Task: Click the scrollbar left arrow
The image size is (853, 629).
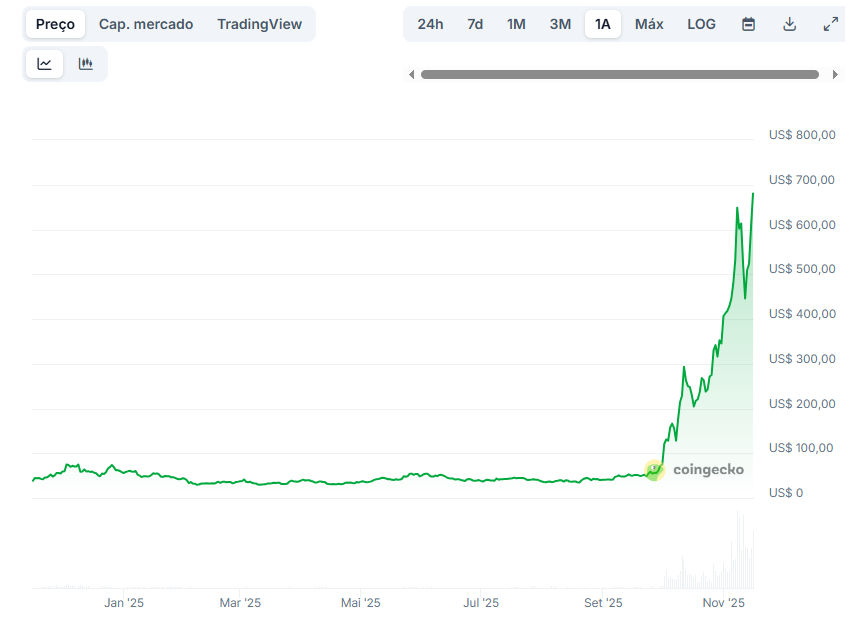Action: pyautogui.click(x=411, y=74)
